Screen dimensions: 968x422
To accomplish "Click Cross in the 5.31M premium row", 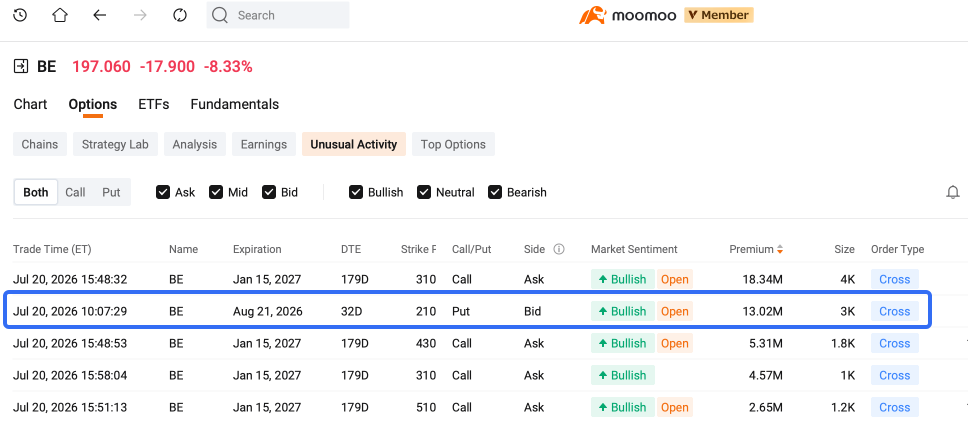I will coord(895,344).
